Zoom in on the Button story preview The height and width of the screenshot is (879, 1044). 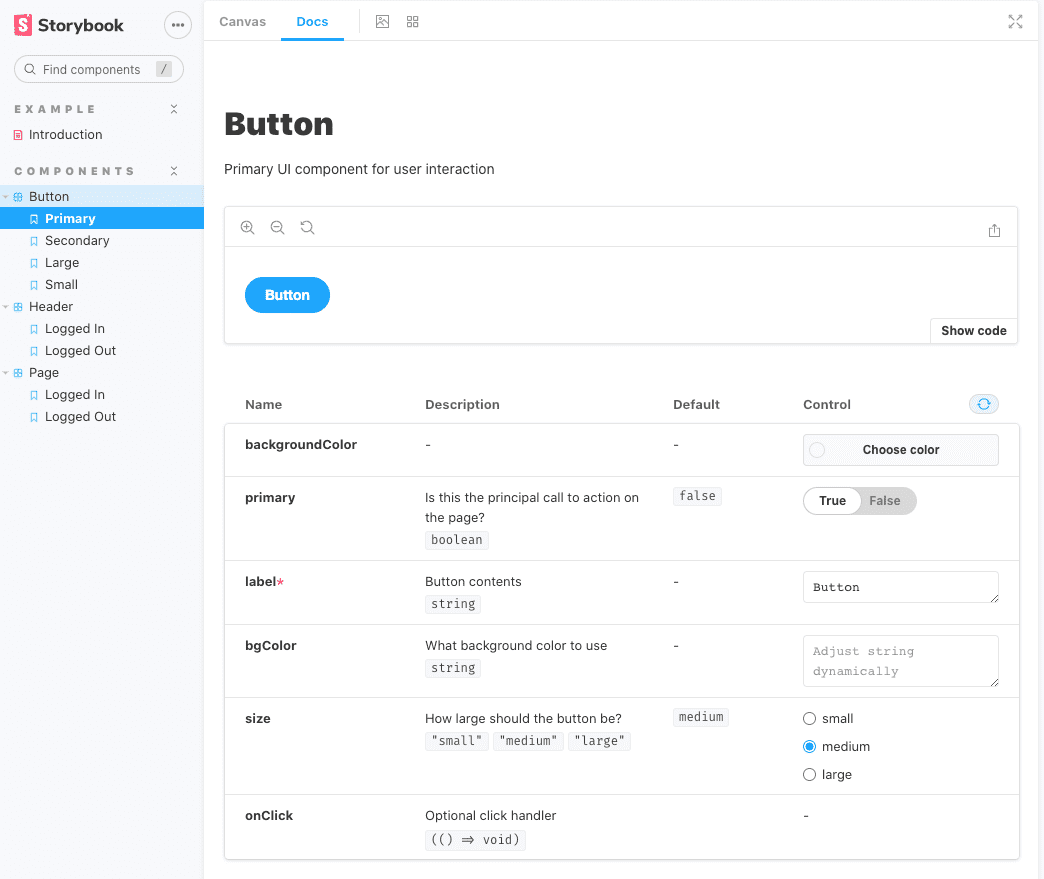coord(247,227)
